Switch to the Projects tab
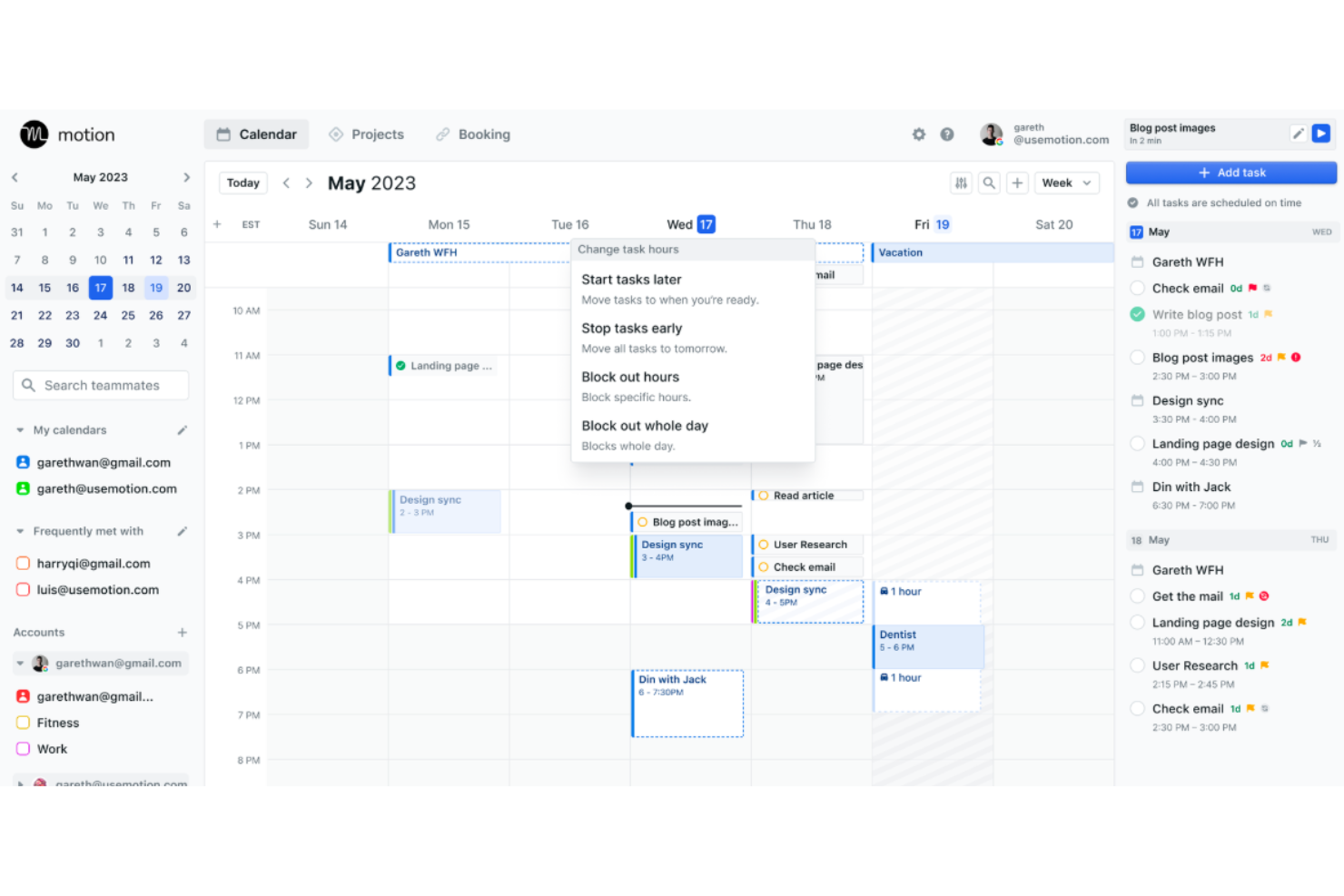Image resolution: width=1344 pixels, height=896 pixels. pos(367,133)
